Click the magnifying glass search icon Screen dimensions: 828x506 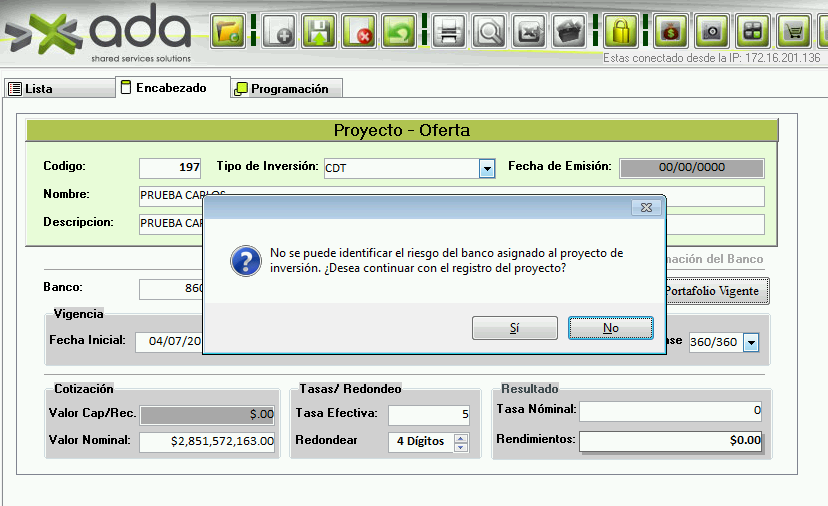[x=490, y=31]
